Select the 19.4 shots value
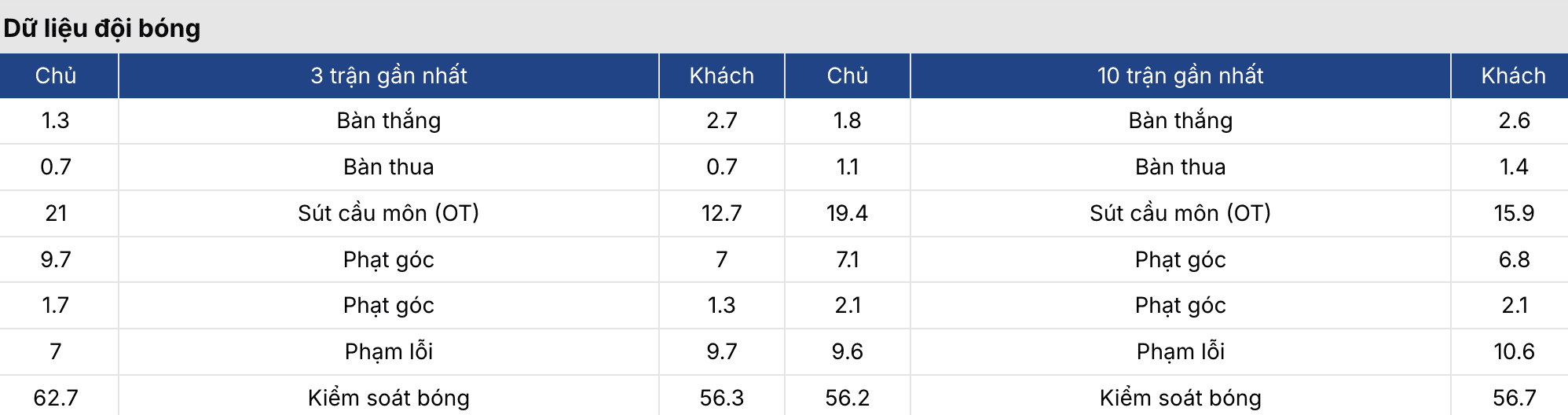 pyautogui.click(x=847, y=213)
